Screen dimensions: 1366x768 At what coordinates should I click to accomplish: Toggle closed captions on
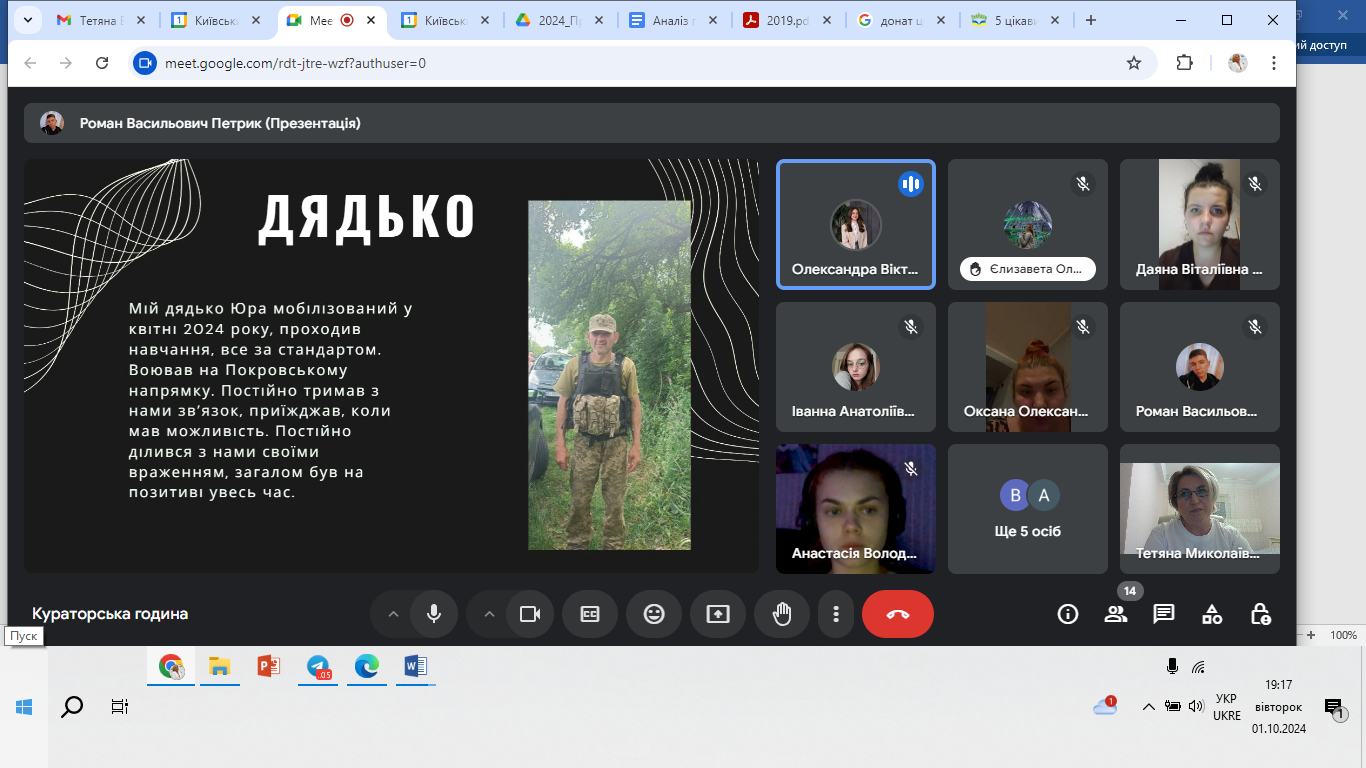point(590,614)
